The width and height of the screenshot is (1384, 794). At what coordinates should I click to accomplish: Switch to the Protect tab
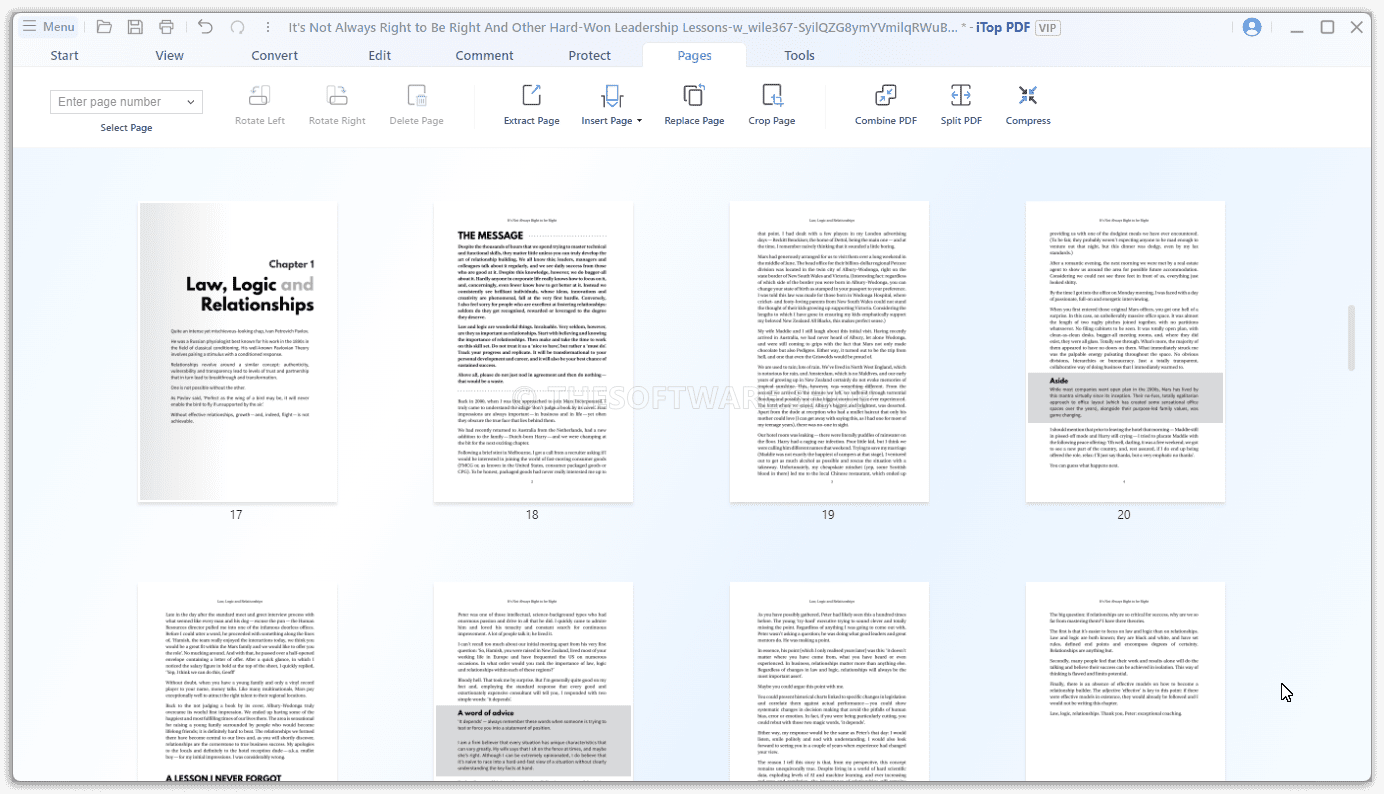[590, 56]
